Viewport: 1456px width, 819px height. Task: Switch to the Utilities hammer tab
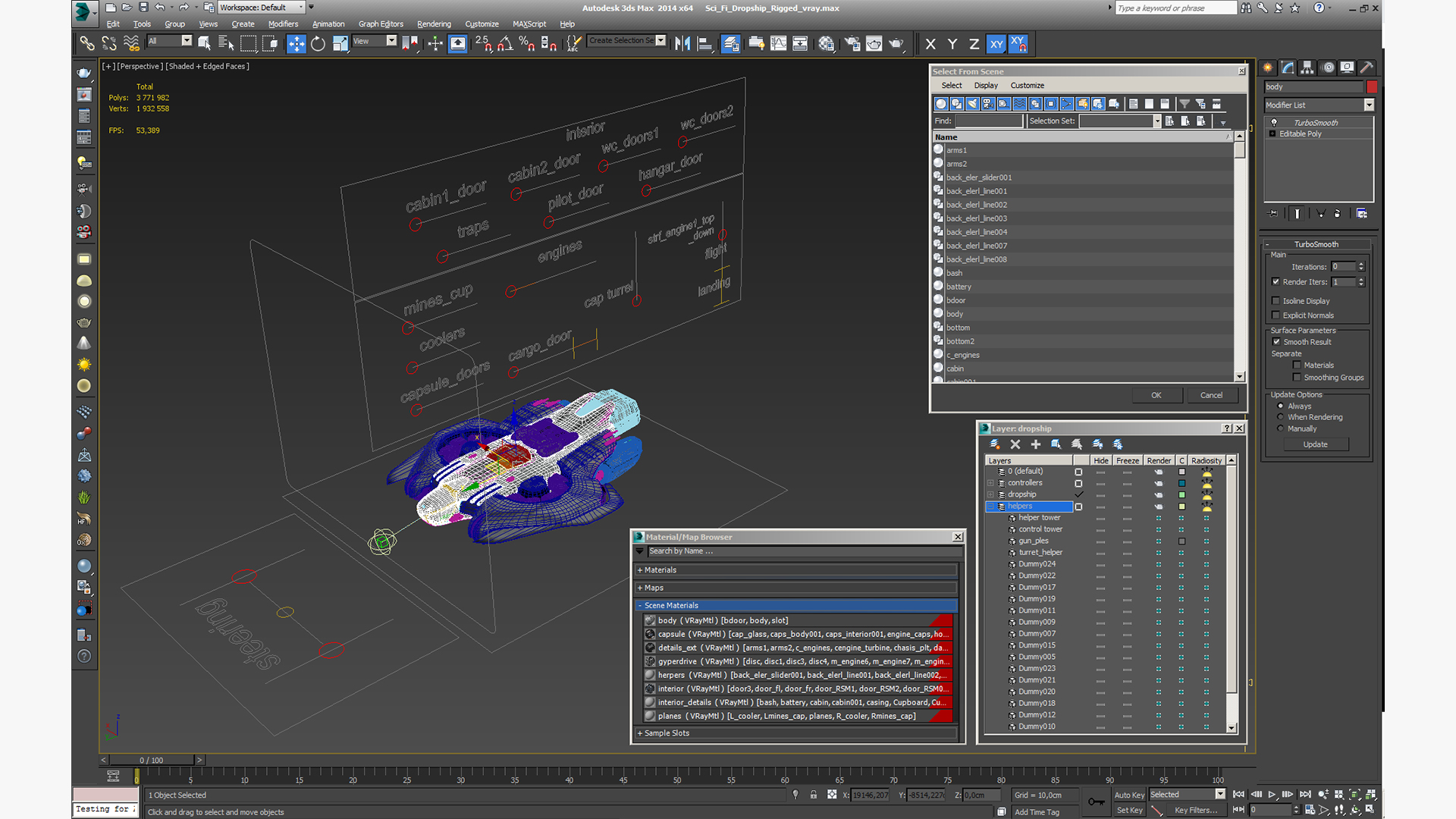(1367, 67)
